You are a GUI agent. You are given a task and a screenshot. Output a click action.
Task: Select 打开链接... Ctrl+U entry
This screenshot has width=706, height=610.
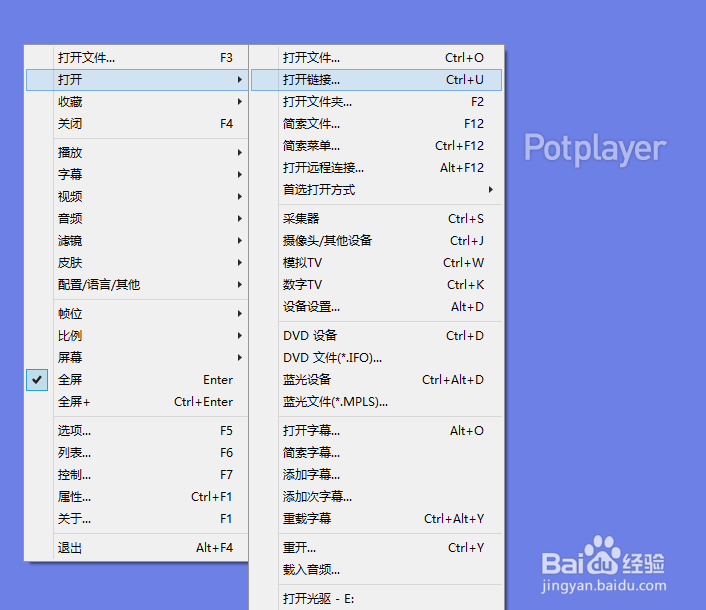coord(376,80)
